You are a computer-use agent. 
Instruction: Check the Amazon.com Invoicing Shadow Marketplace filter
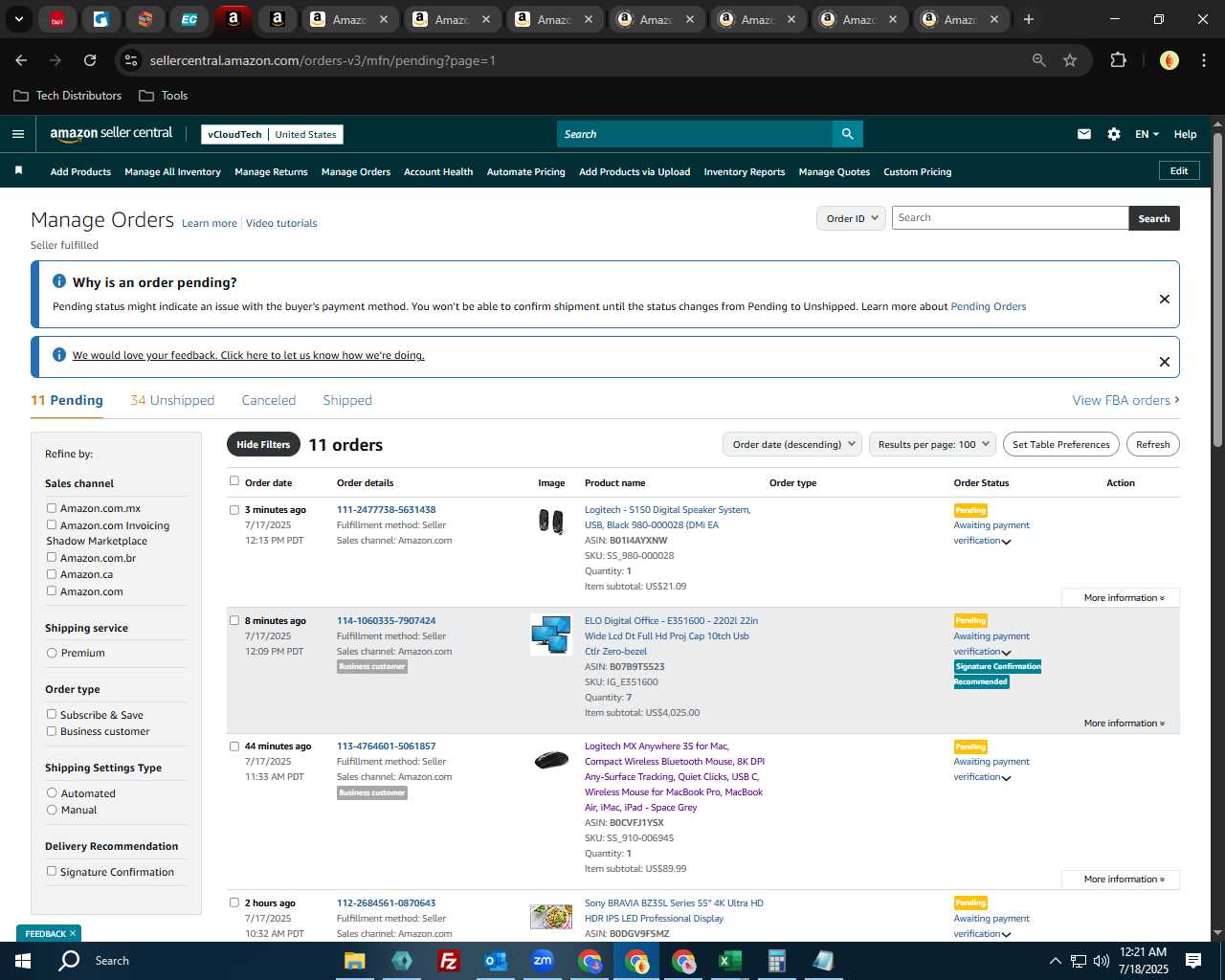(x=52, y=524)
